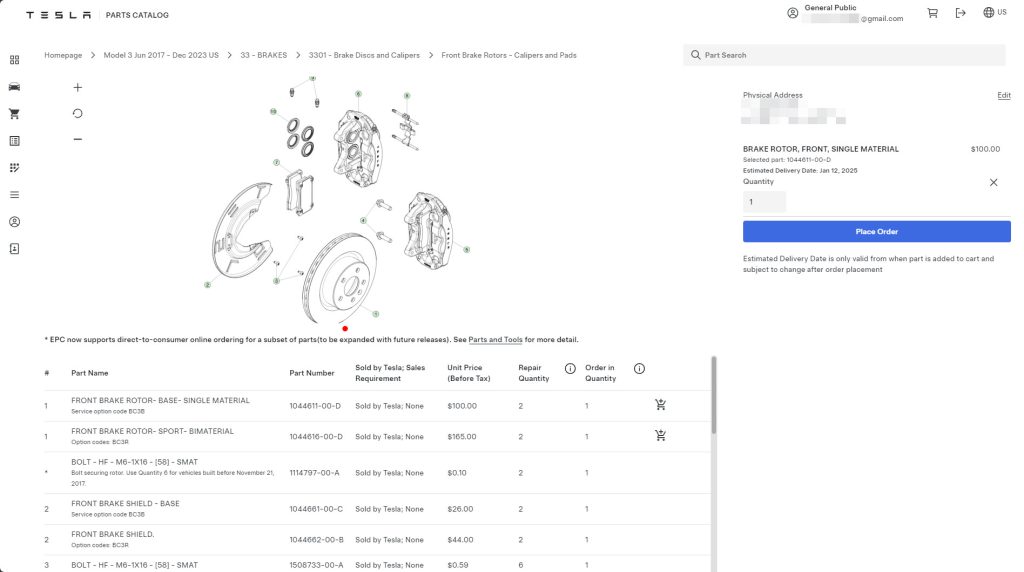Zoom in on the parts diagram
This screenshot has height=572, width=1024.
tap(78, 88)
